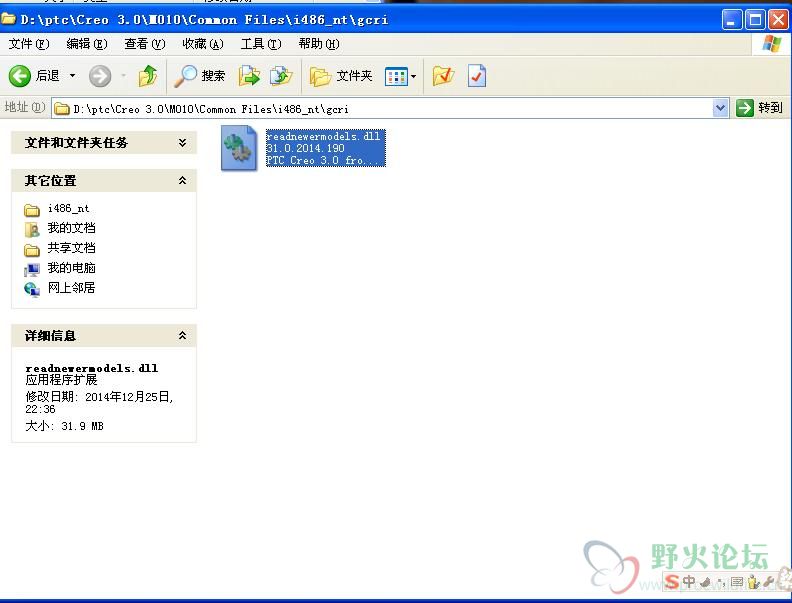The height and width of the screenshot is (603, 792).
Task: Click inside the address bar path field
Action: pos(389,109)
